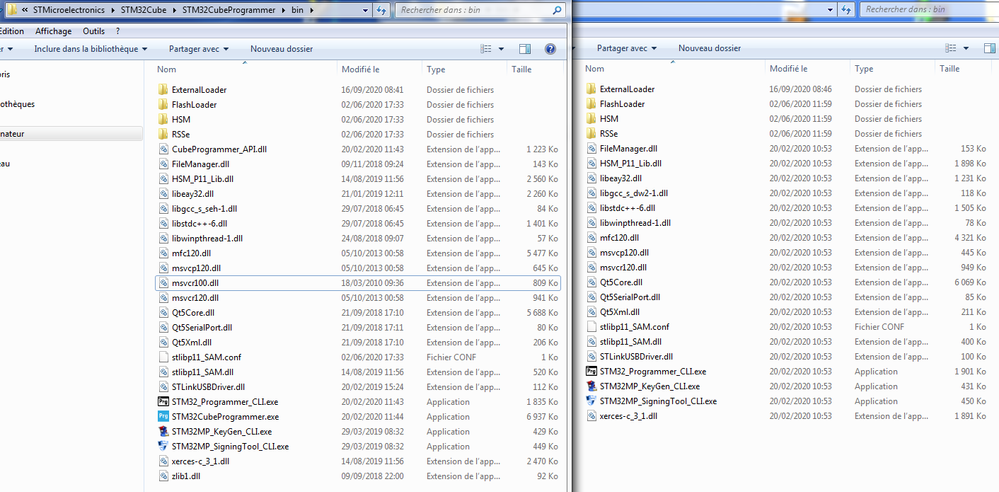Click refresh icon next to right address bar

pyautogui.click(x=847, y=10)
